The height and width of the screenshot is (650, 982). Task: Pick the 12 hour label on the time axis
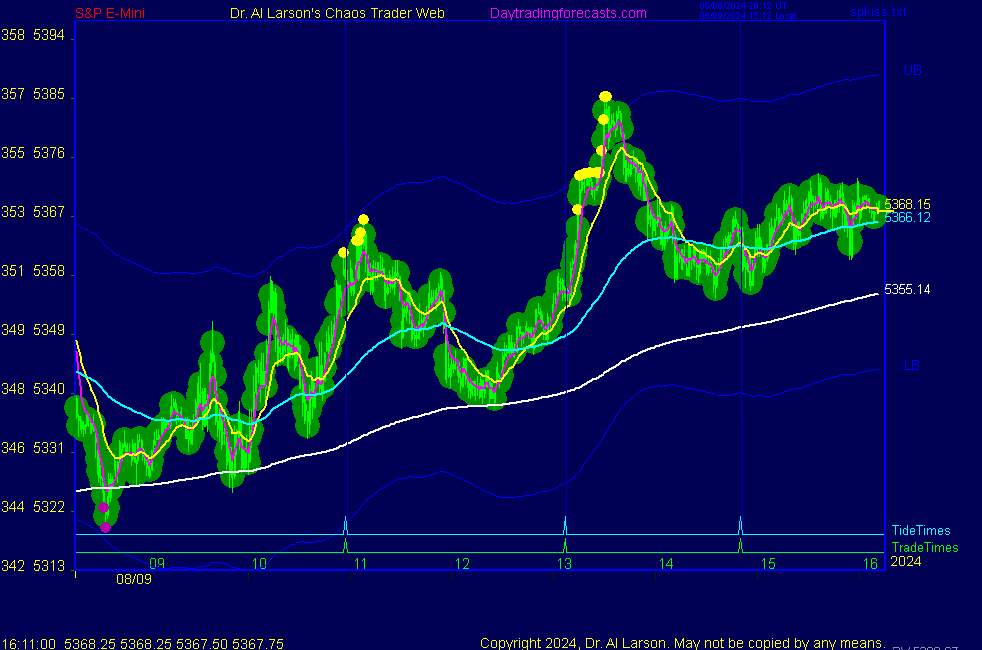point(462,564)
